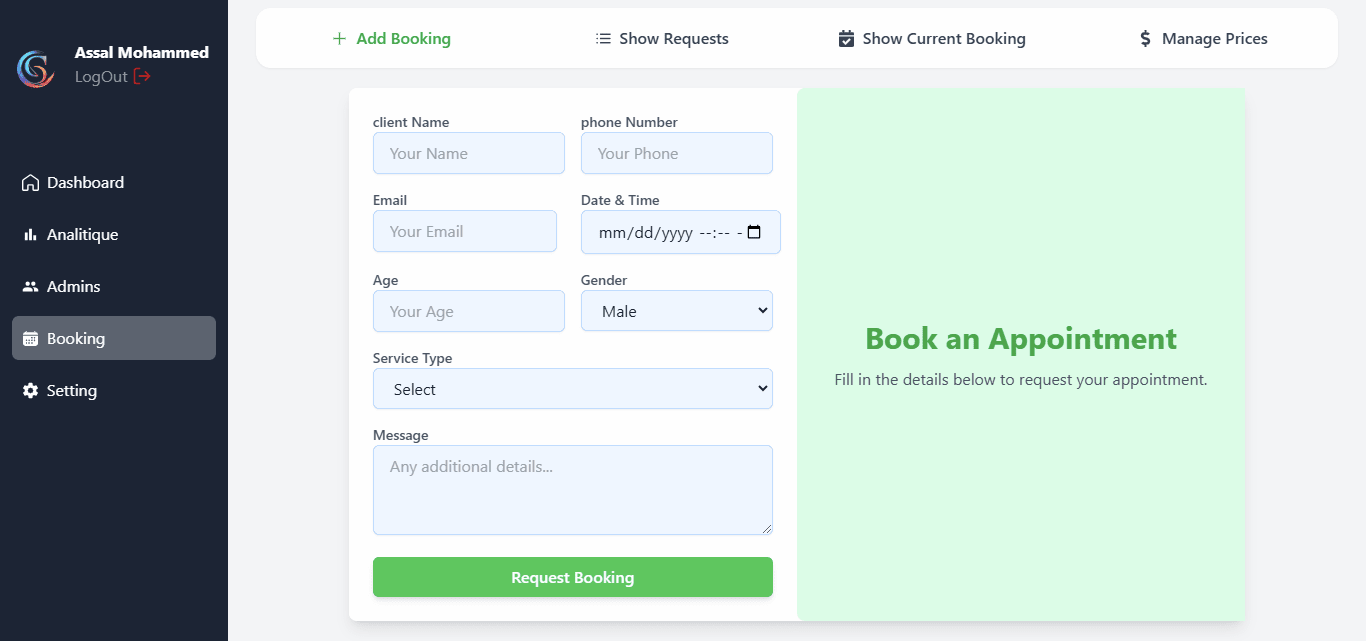Click the Show Requests list icon
The height and width of the screenshot is (641, 1366).
[603, 39]
